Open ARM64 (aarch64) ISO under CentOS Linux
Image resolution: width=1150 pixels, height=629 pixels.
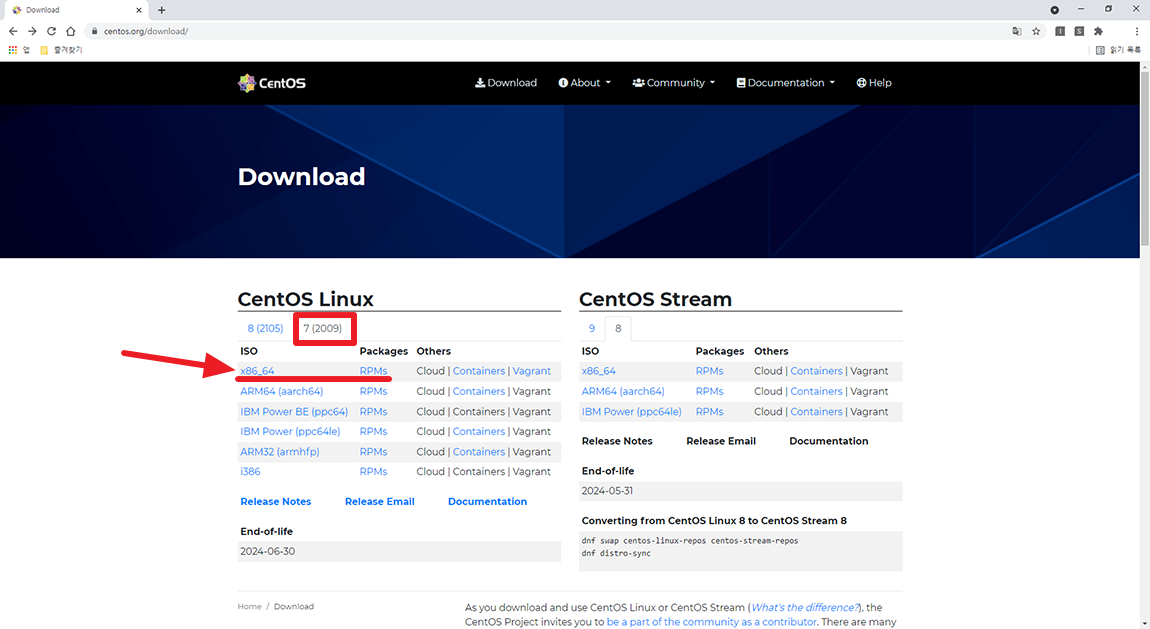(282, 391)
